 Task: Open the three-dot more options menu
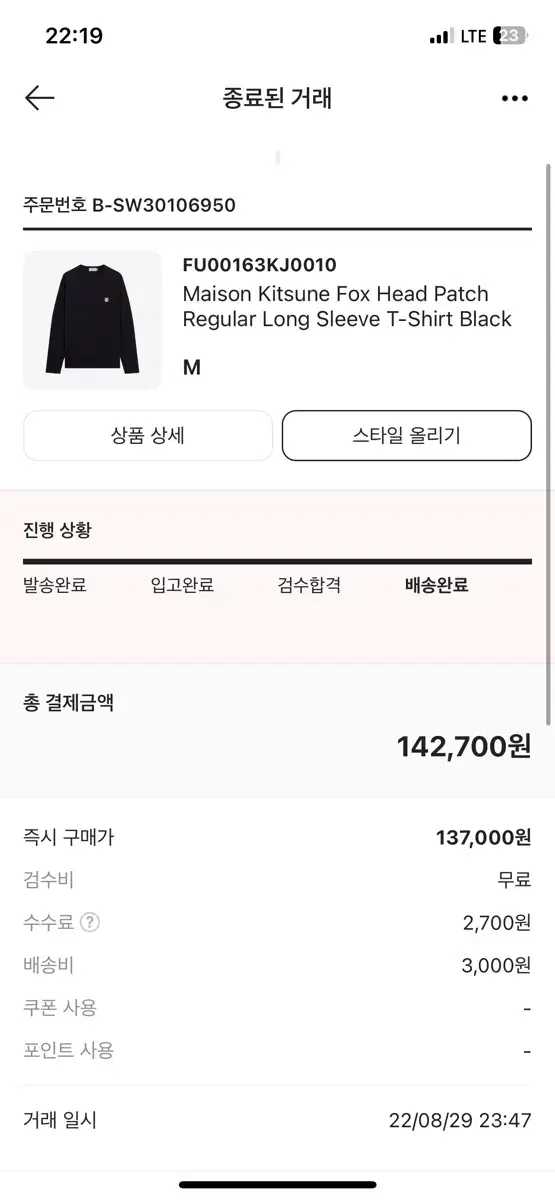(514, 98)
